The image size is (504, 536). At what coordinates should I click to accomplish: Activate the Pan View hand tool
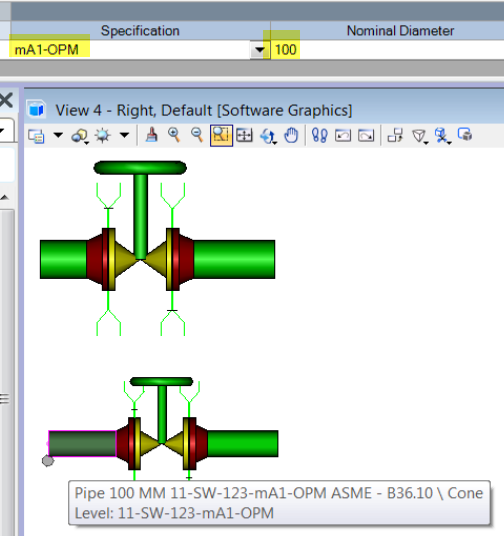tap(291, 135)
